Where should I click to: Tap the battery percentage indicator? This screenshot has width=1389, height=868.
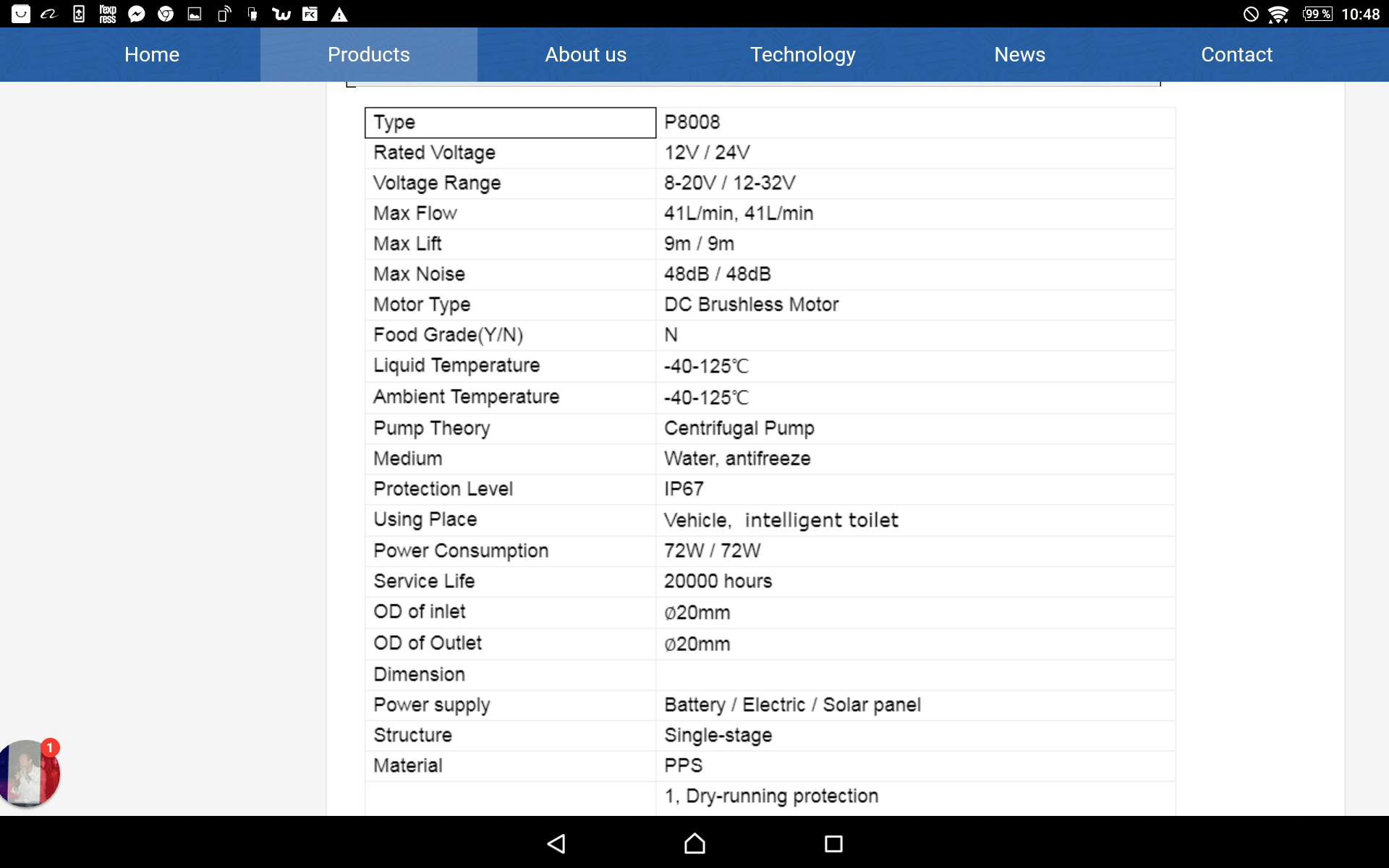[x=1317, y=14]
